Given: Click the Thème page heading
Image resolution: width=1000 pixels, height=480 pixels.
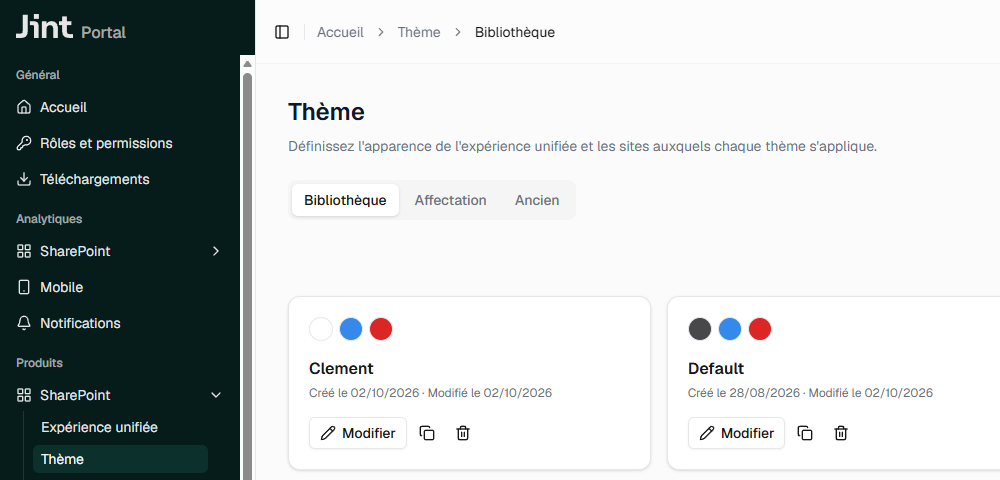Looking at the screenshot, I should pos(327,112).
